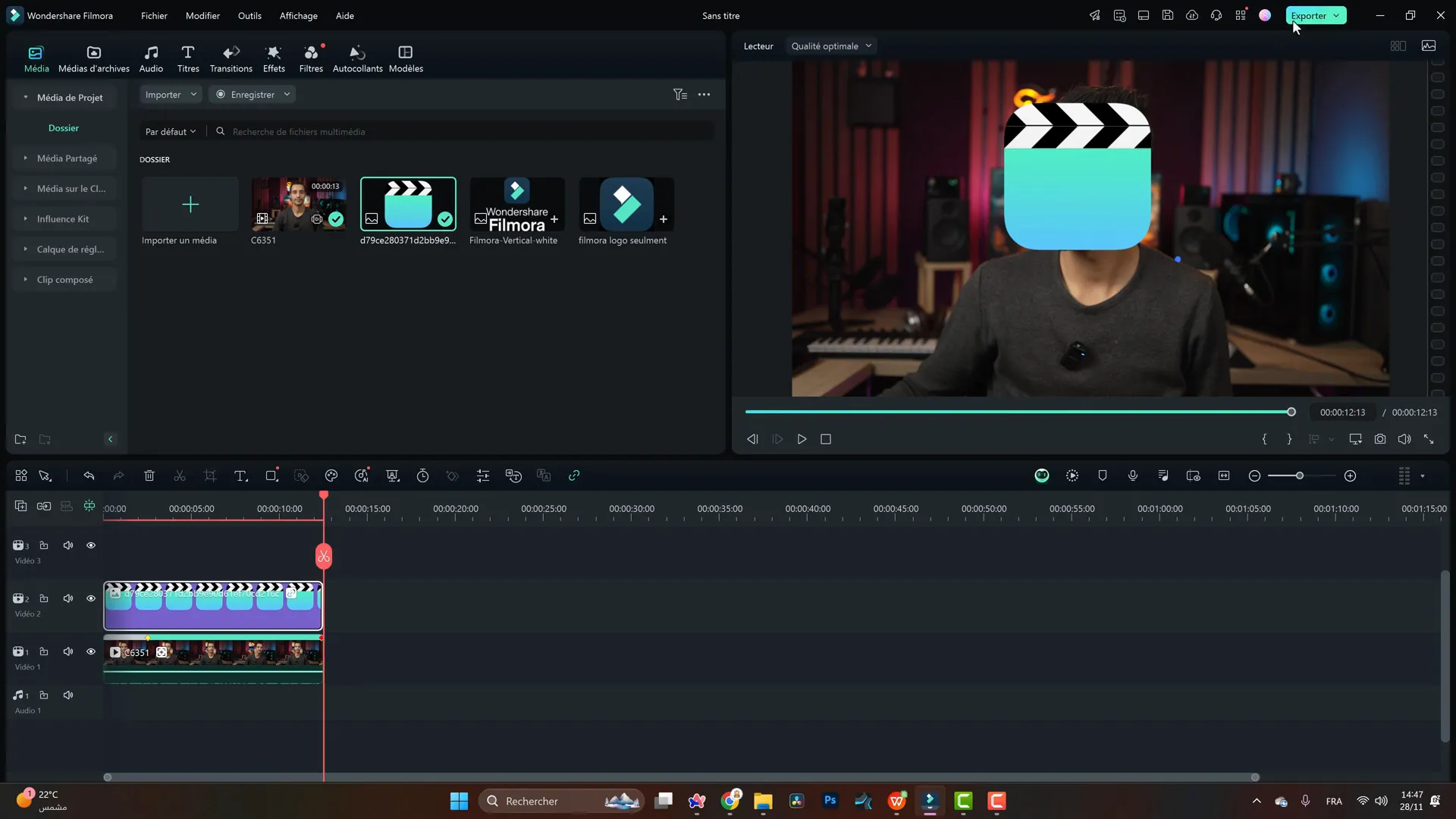The image size is (1456, 819).
Task: Click the marker shield icon in timeline toolbar
Action: click(x=1103, y=475)
